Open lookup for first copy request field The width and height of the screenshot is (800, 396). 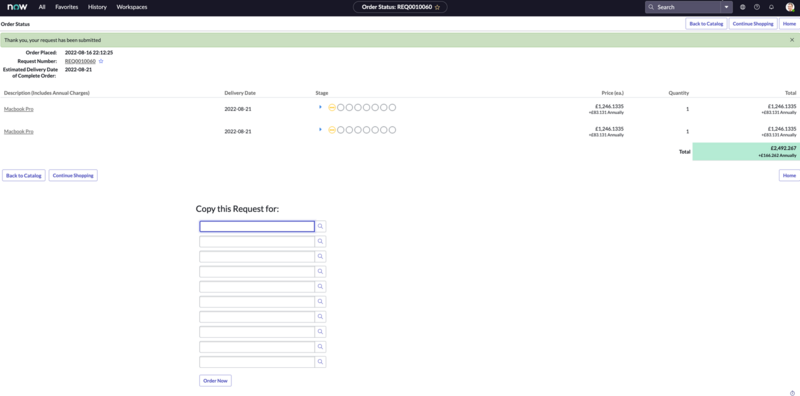coord(320,227)
